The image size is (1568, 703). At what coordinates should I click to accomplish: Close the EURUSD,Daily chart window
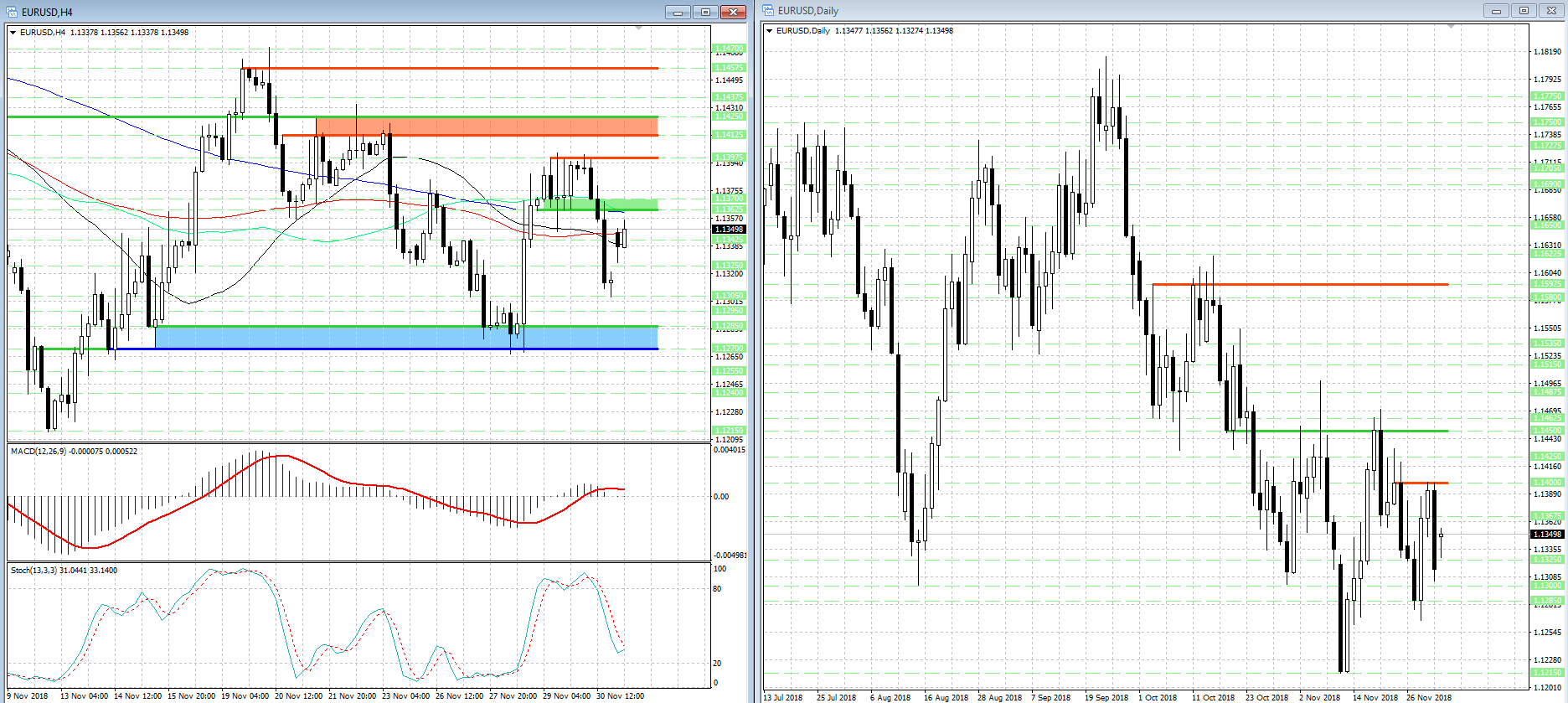point(1551,11)
